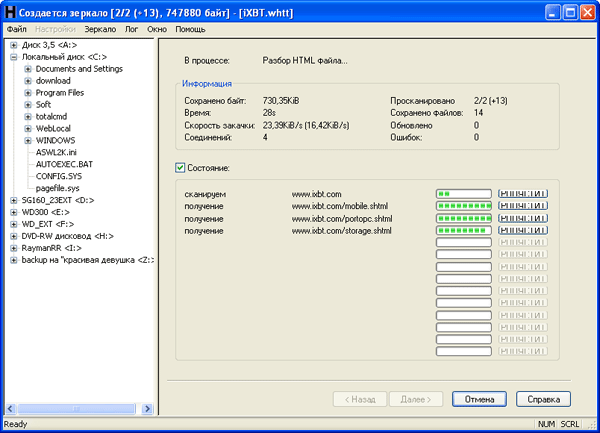This screenshot has height=433, width=600.
Task: Expand the WebLocal folder node
Action: pos(28,129)
